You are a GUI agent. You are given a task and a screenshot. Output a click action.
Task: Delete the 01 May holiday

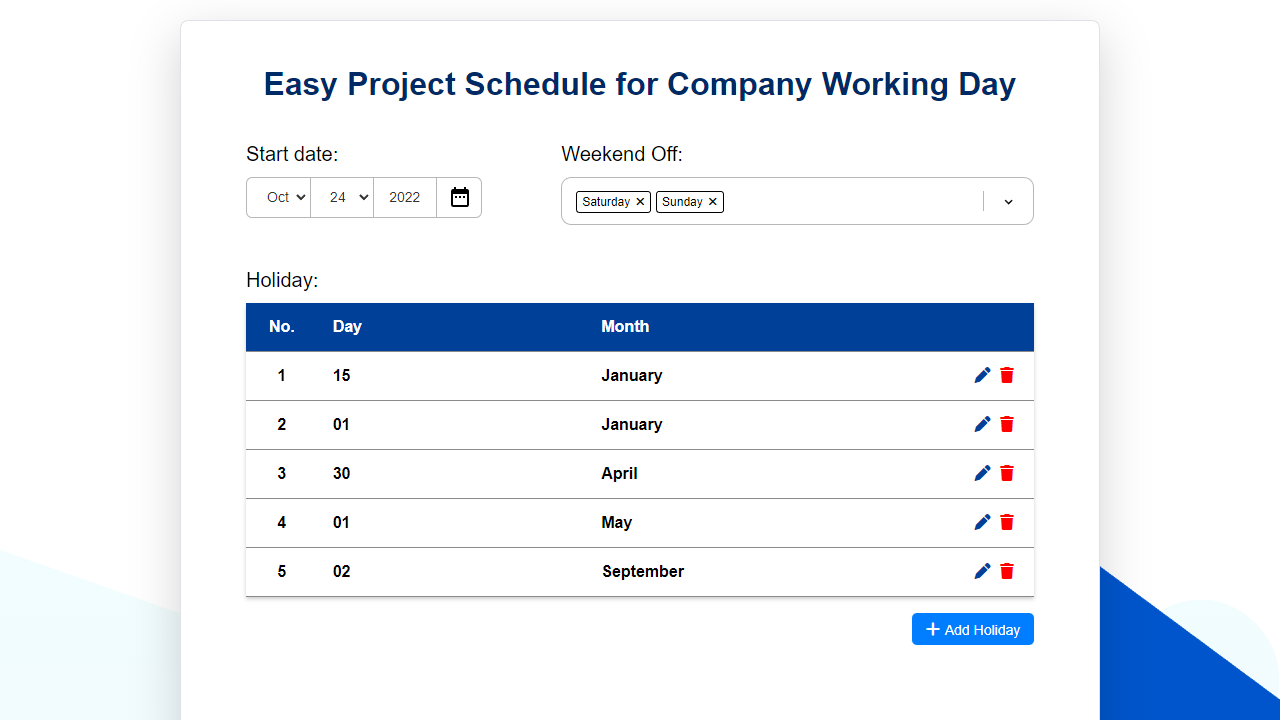(1007, 522)
